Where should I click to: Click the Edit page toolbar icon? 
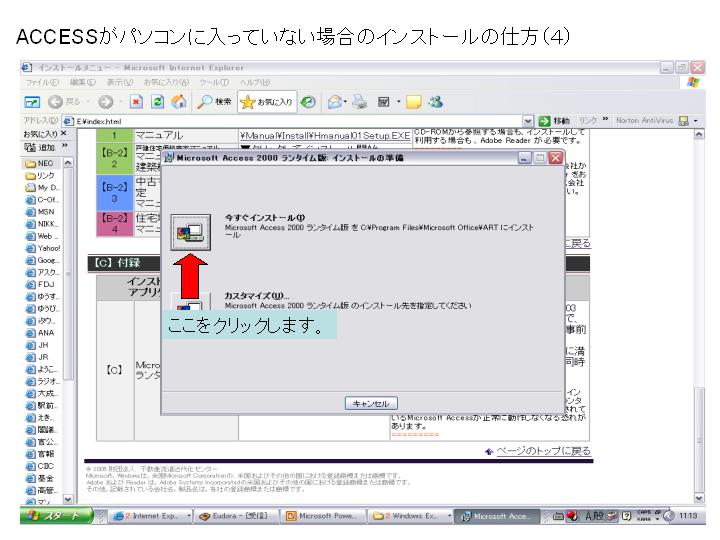(x=383, y=101)
